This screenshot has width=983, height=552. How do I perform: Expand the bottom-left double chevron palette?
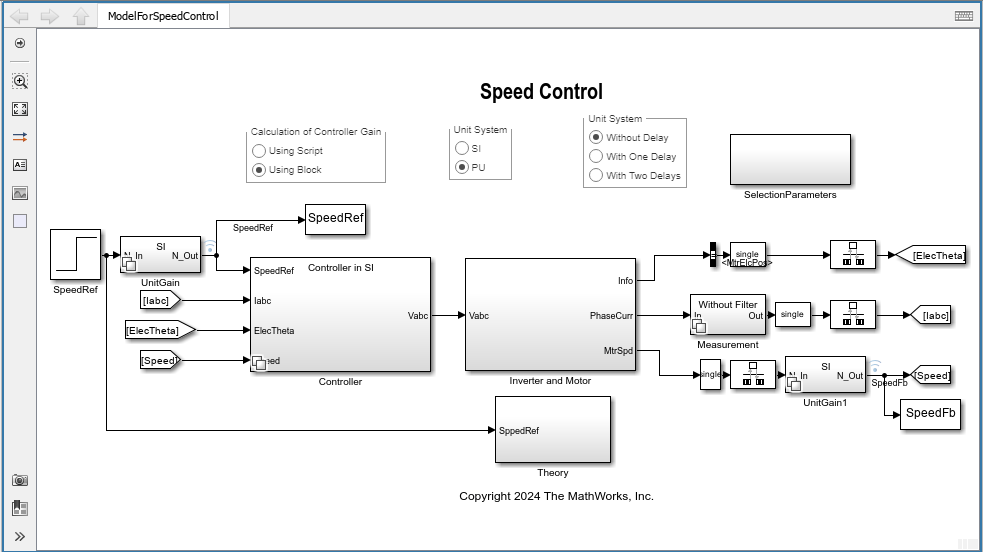tap(19, 537)
